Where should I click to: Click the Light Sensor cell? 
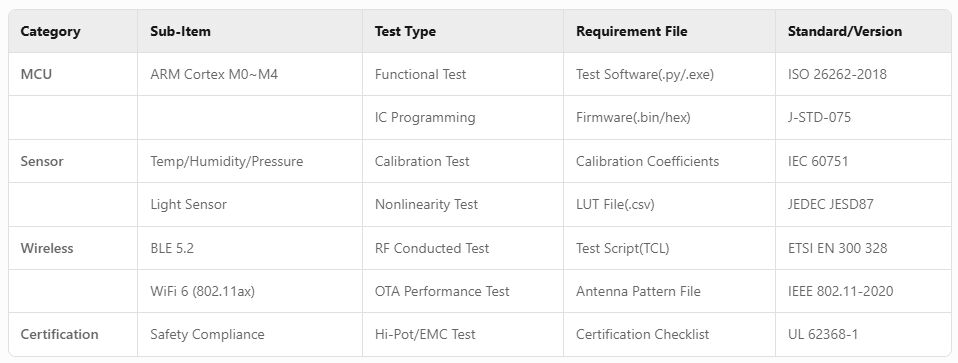click(x=250, y=205)
